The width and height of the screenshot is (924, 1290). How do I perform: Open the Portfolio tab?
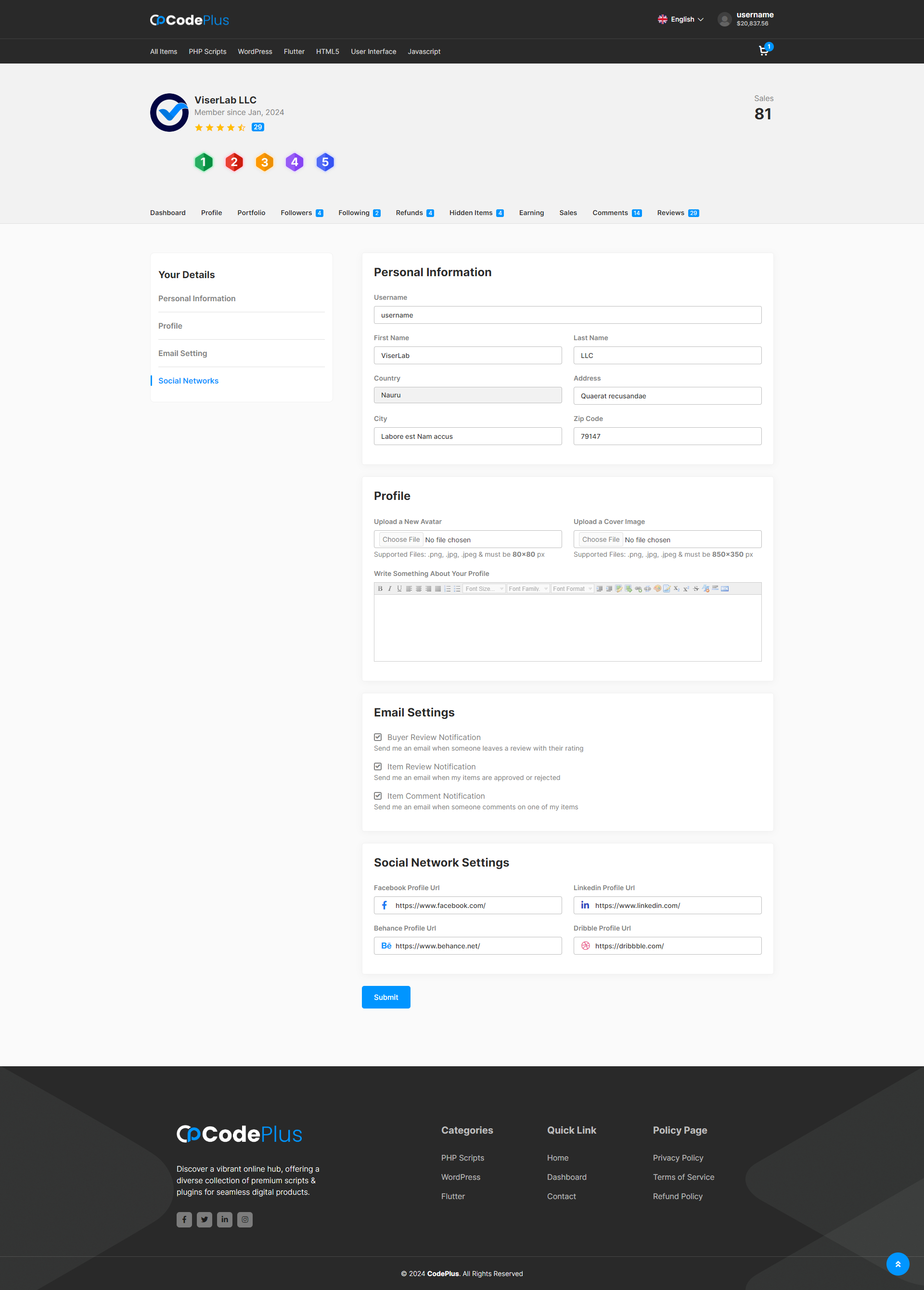point(251,213)
